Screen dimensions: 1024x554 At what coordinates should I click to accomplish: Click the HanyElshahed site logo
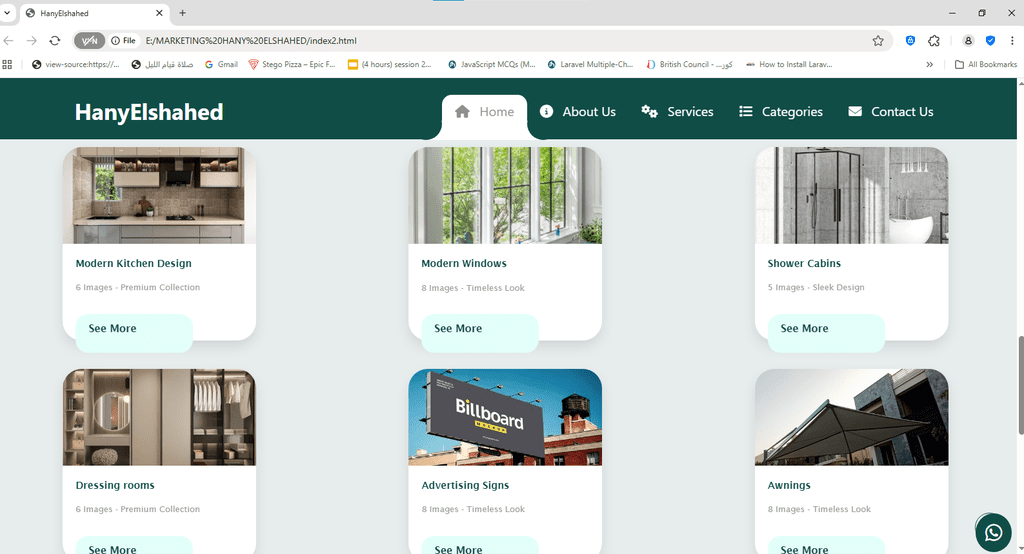[149, 112]
